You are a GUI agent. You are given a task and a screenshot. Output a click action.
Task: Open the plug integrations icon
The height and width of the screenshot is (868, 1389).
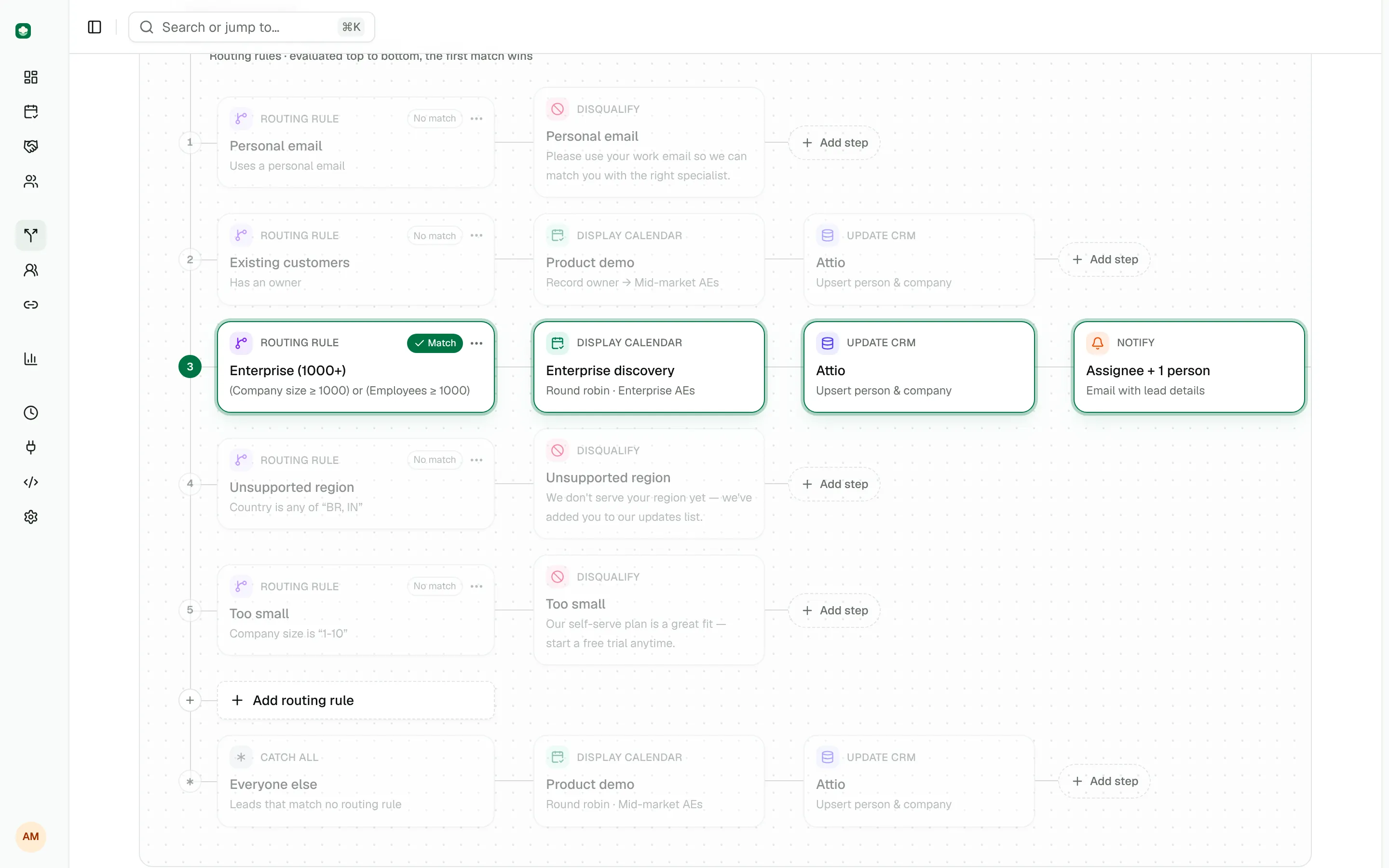(31, 447)
